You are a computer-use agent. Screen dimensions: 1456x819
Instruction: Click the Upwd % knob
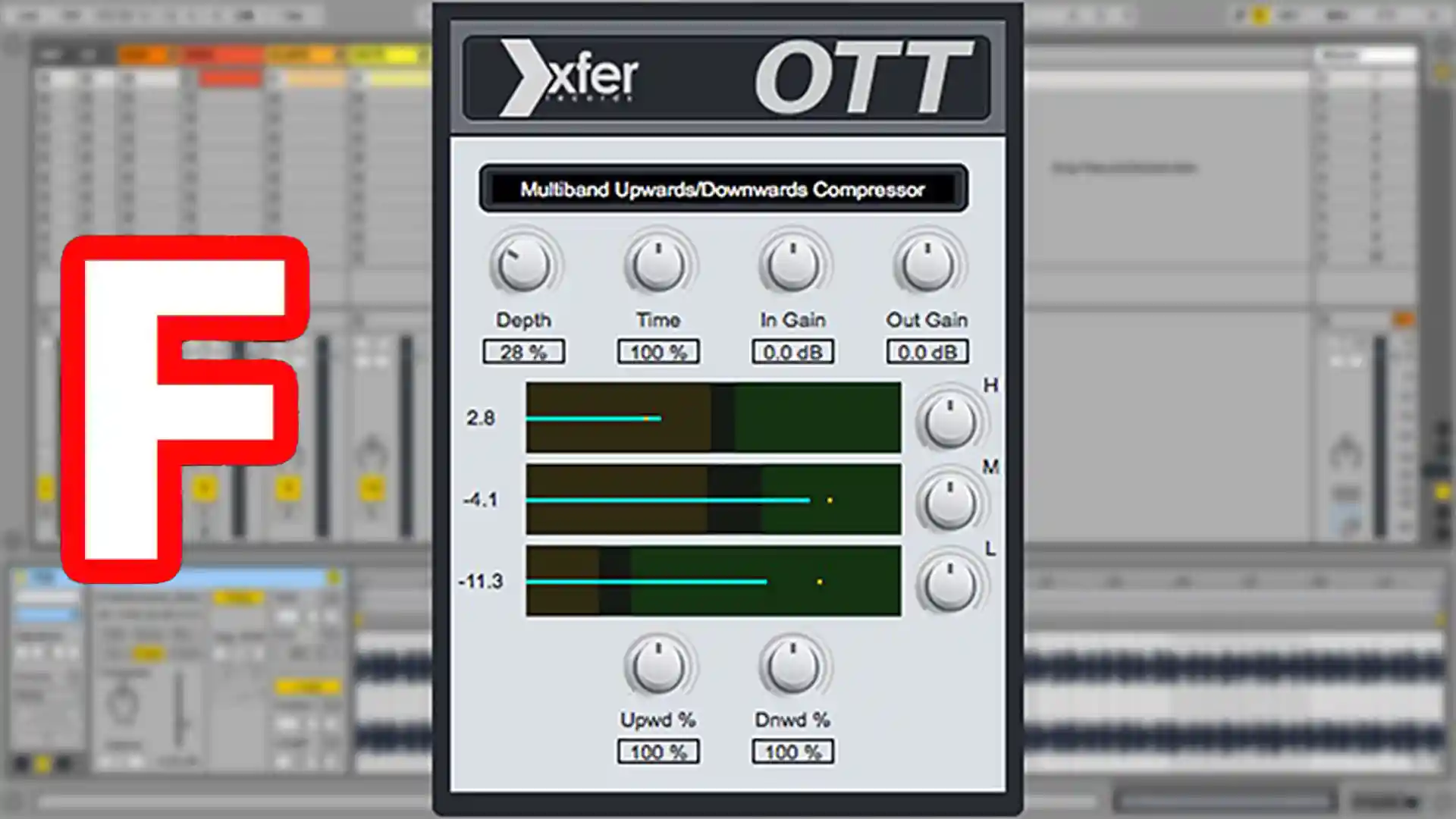point(658,666)
